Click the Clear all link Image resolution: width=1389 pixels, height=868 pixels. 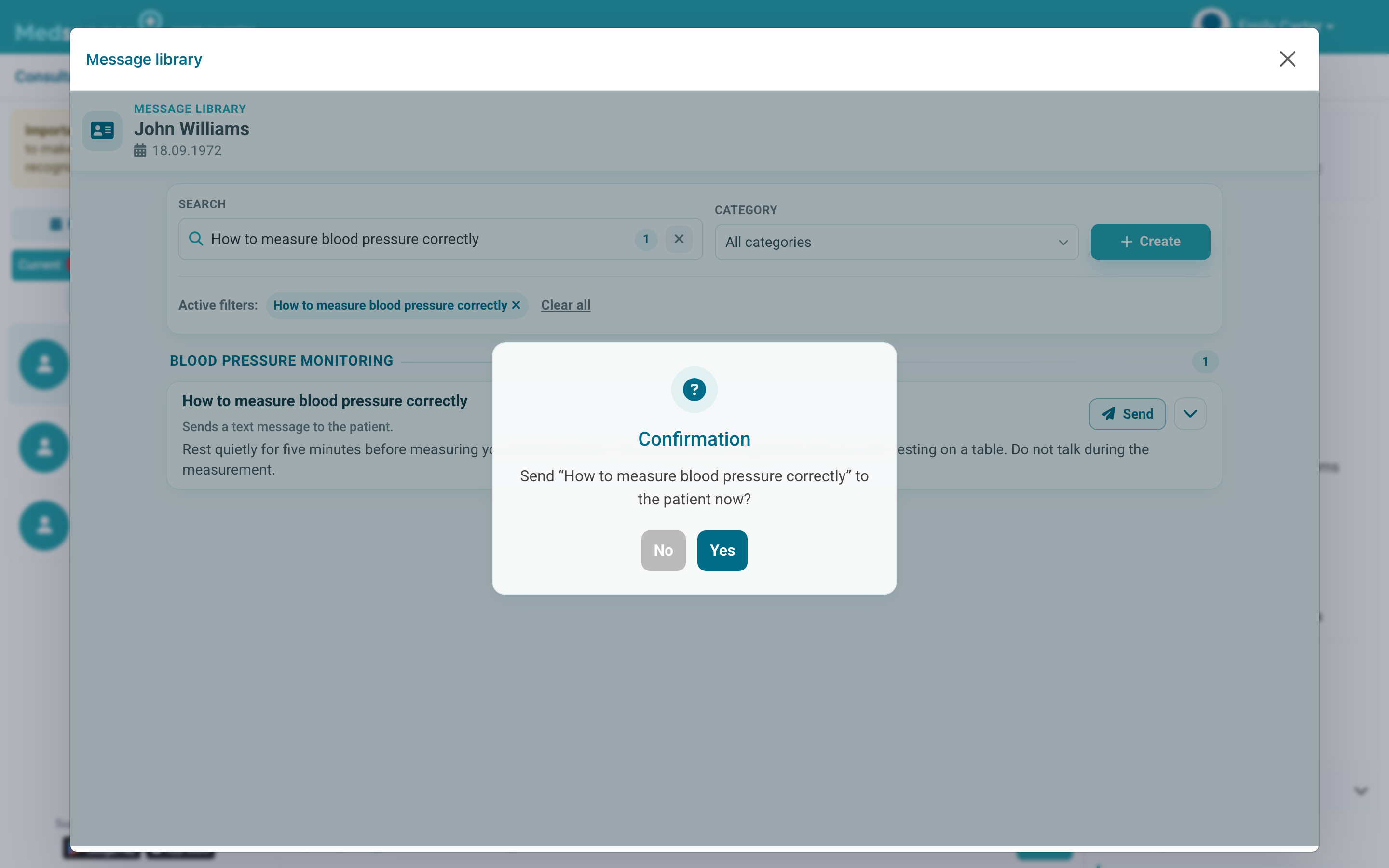point(565,305)
